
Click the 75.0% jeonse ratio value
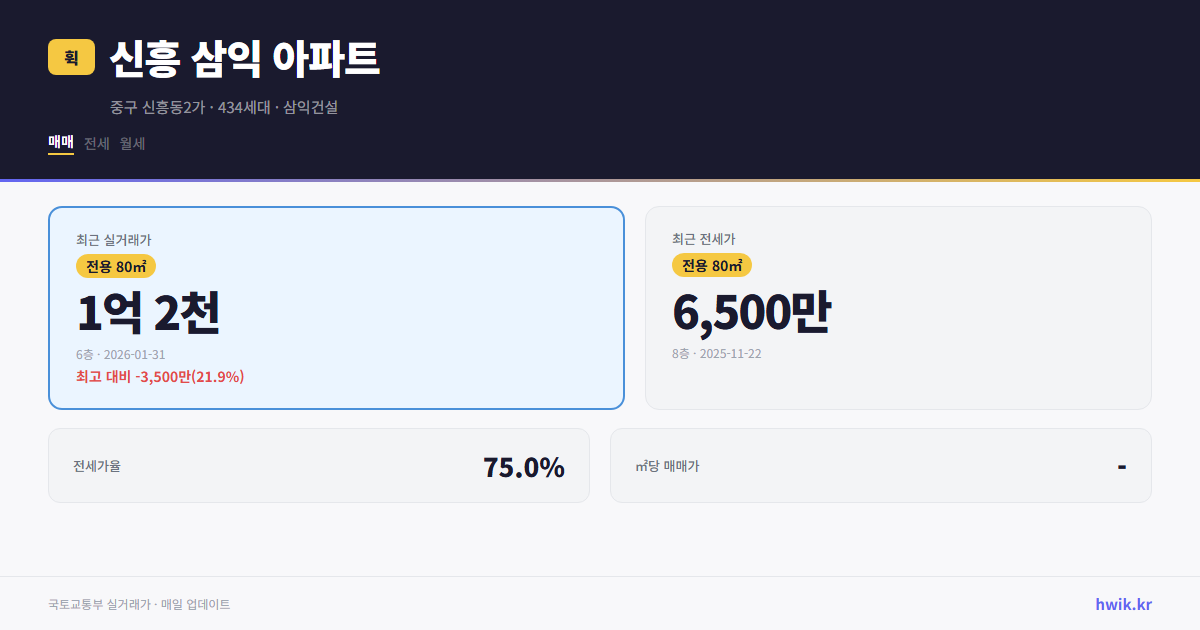523,465
